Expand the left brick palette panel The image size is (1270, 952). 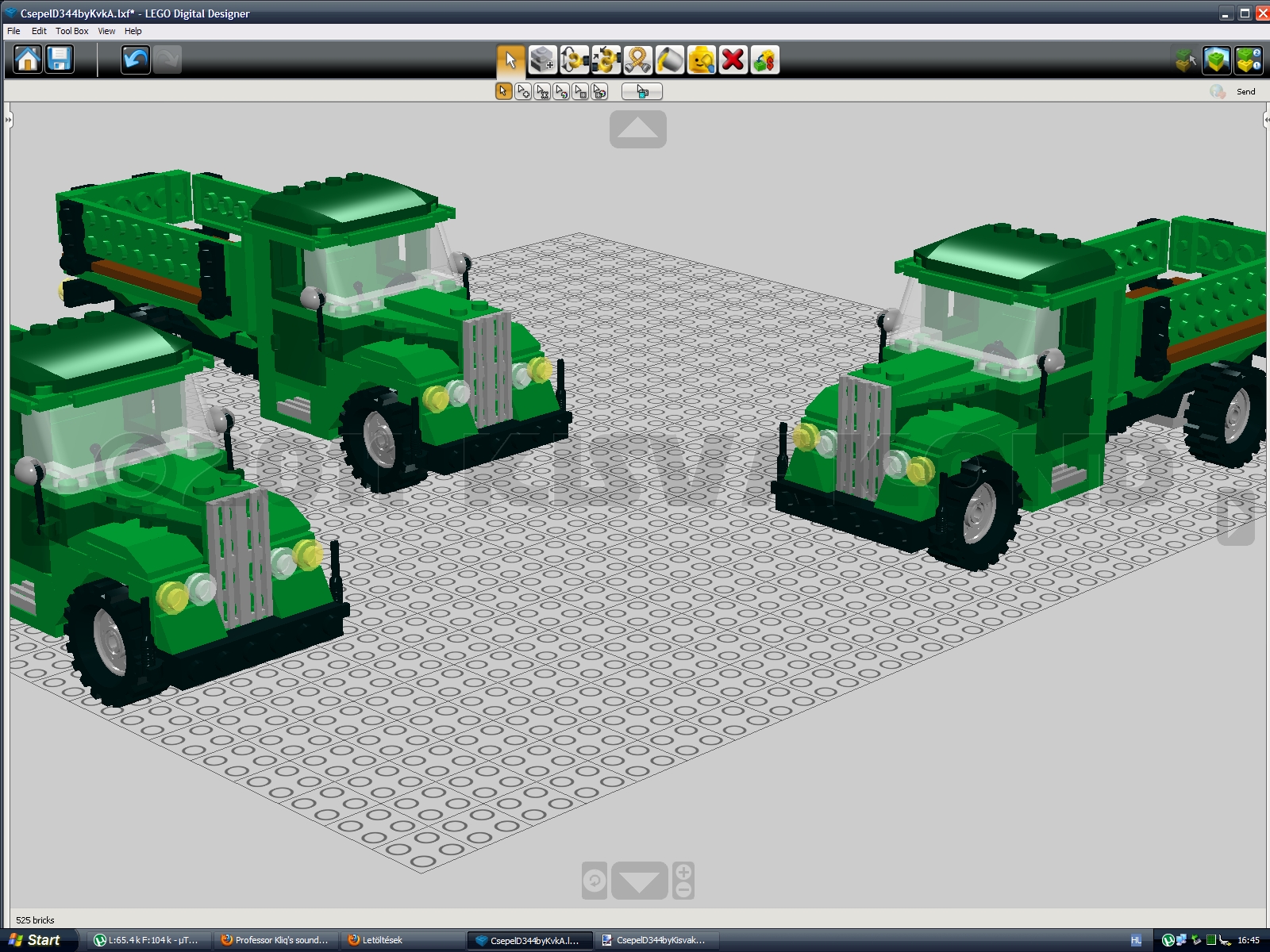click(x=8, y=121)
